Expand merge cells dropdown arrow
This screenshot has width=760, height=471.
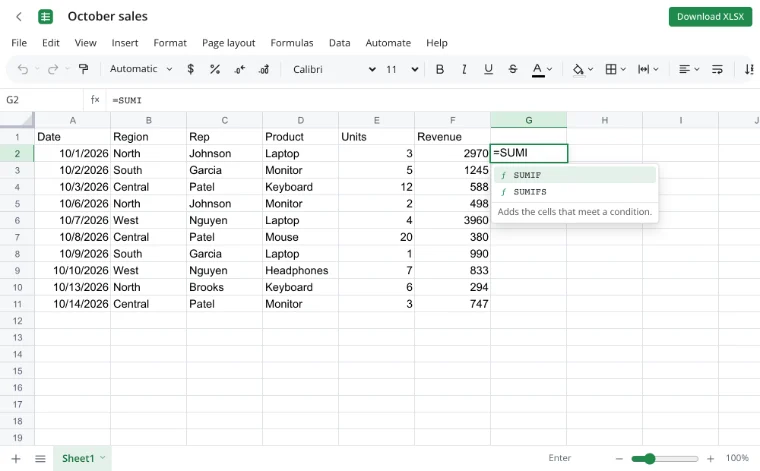[656, 69]
